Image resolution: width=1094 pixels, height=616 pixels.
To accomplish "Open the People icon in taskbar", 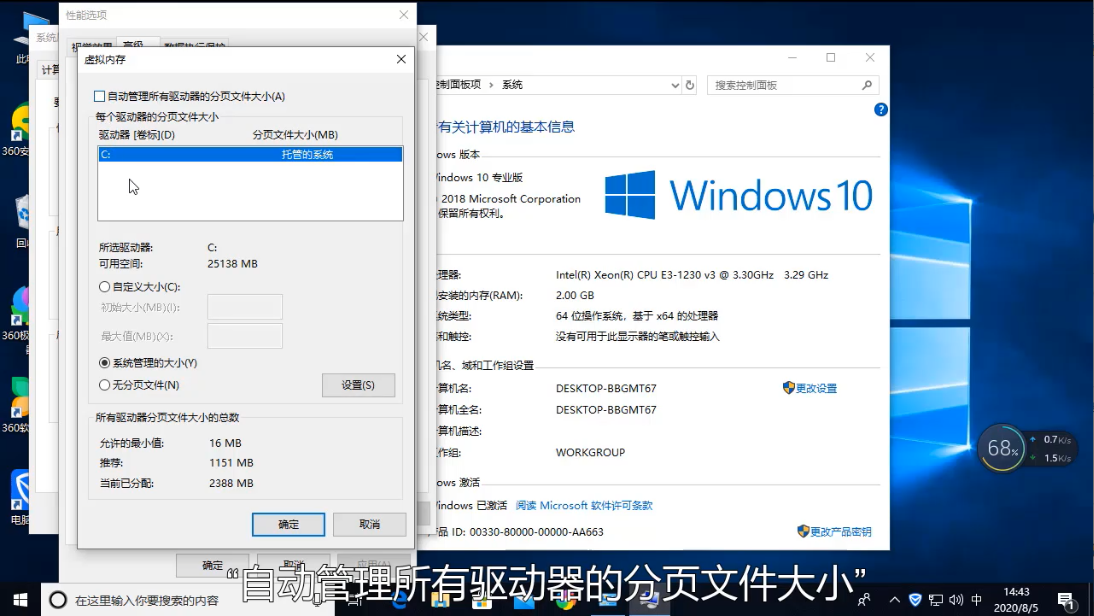I will (x=864, y=600).
